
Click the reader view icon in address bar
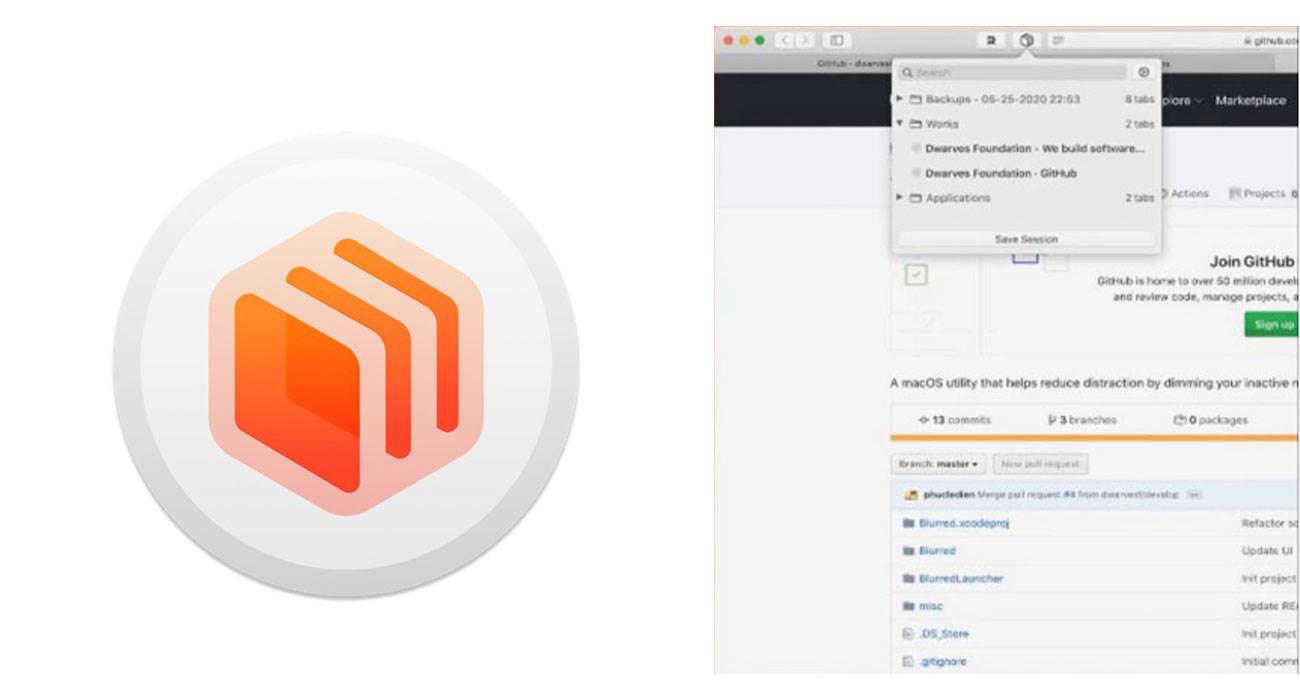click(1057, 40)
